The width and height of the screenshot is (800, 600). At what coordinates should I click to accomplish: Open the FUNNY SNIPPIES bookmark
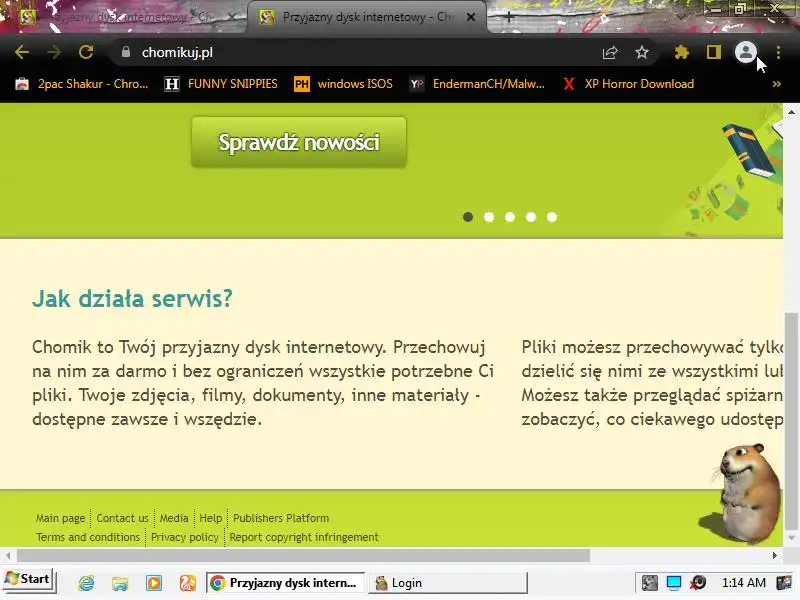(221, 84)
